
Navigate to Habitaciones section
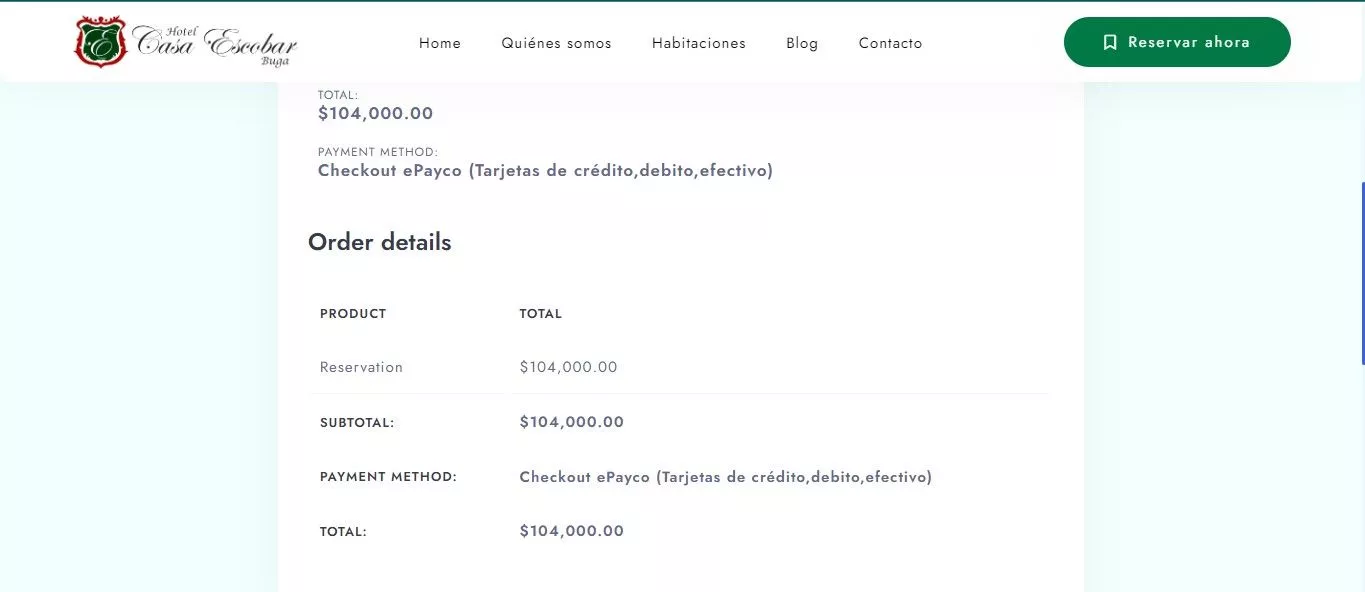698,43
